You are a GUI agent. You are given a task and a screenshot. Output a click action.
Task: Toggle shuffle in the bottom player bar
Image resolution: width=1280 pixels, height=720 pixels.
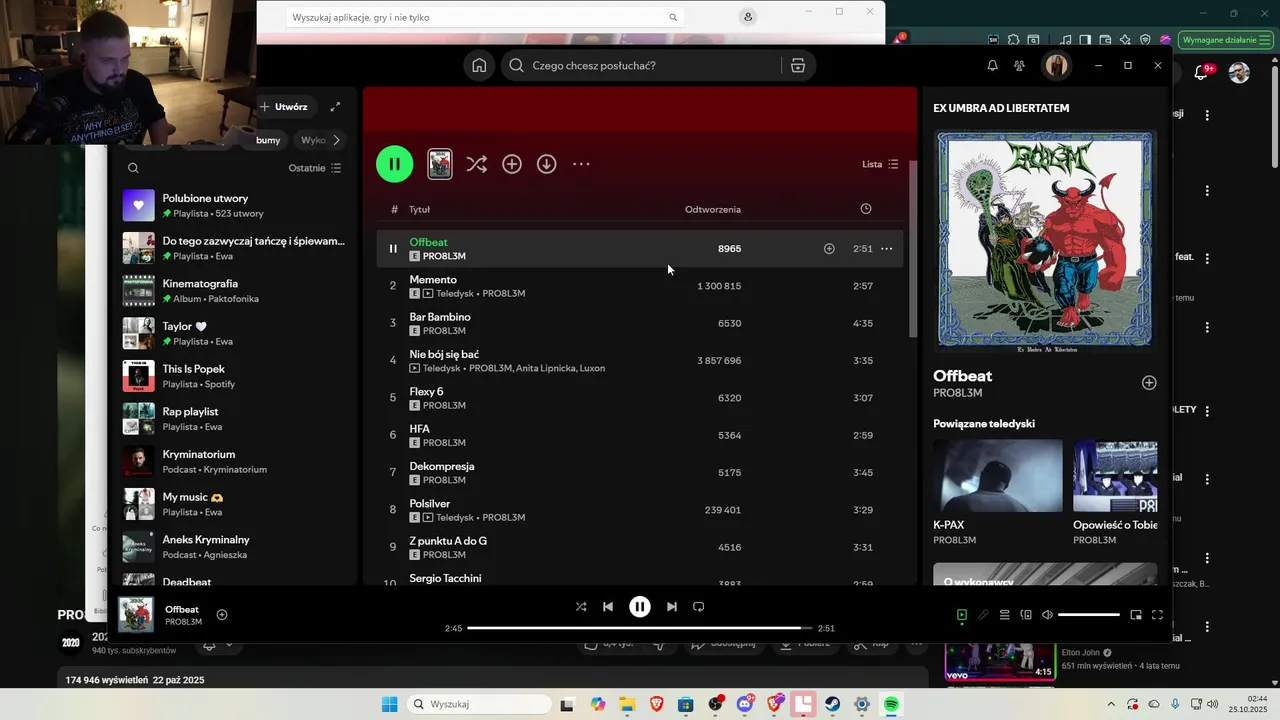pos(581,607)
